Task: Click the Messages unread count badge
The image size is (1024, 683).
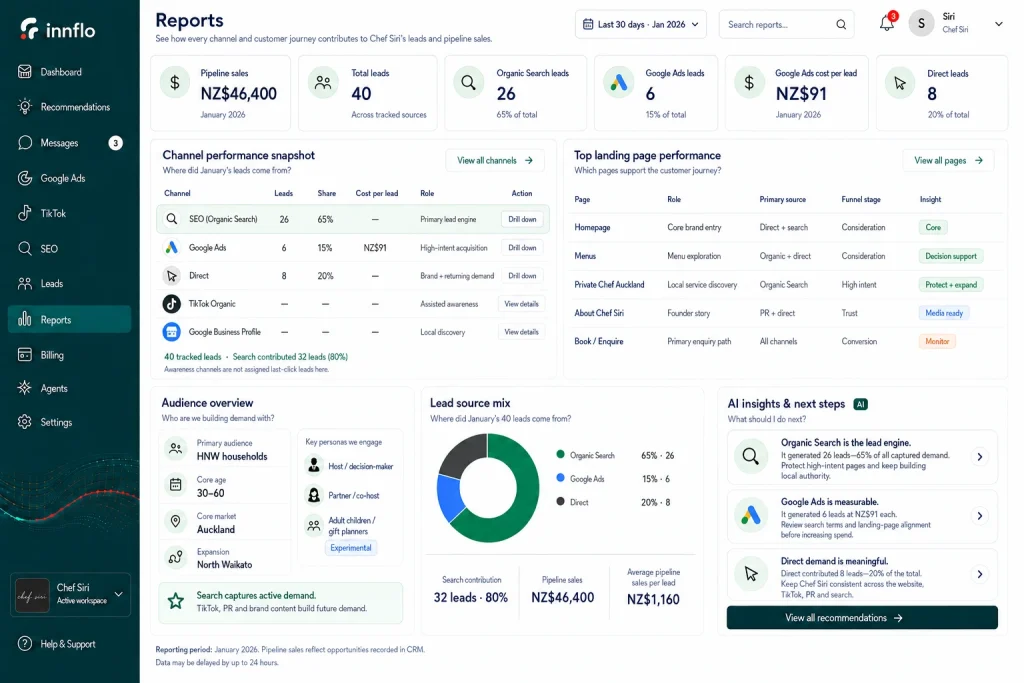Action: coord(116,142)
